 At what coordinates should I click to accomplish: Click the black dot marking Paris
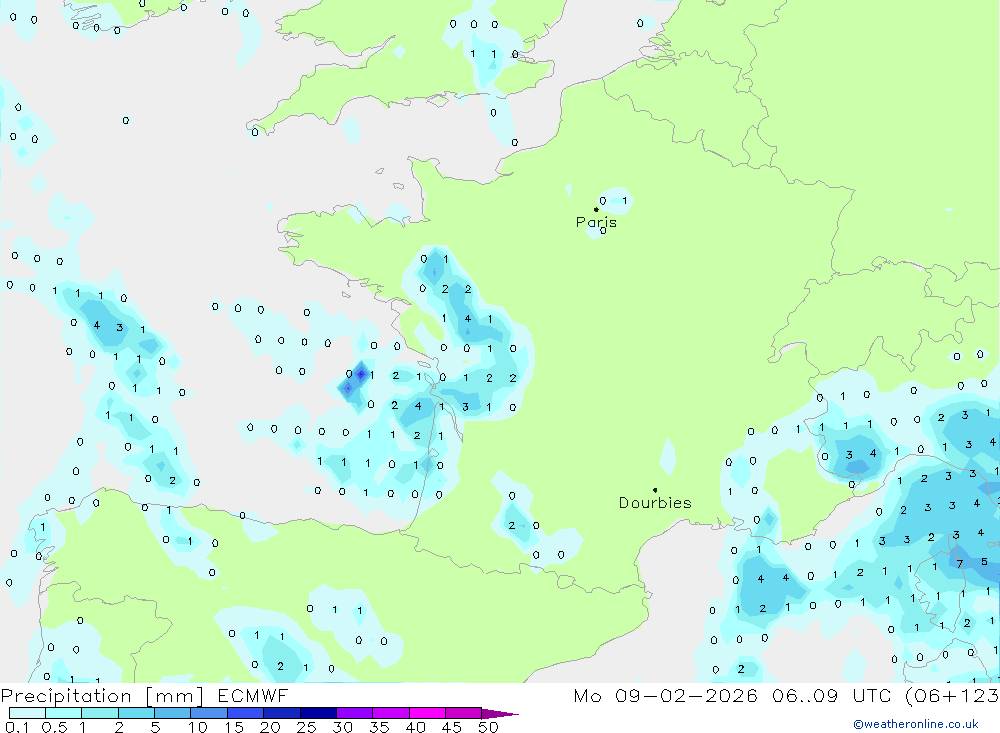click(x=596, y=209)
